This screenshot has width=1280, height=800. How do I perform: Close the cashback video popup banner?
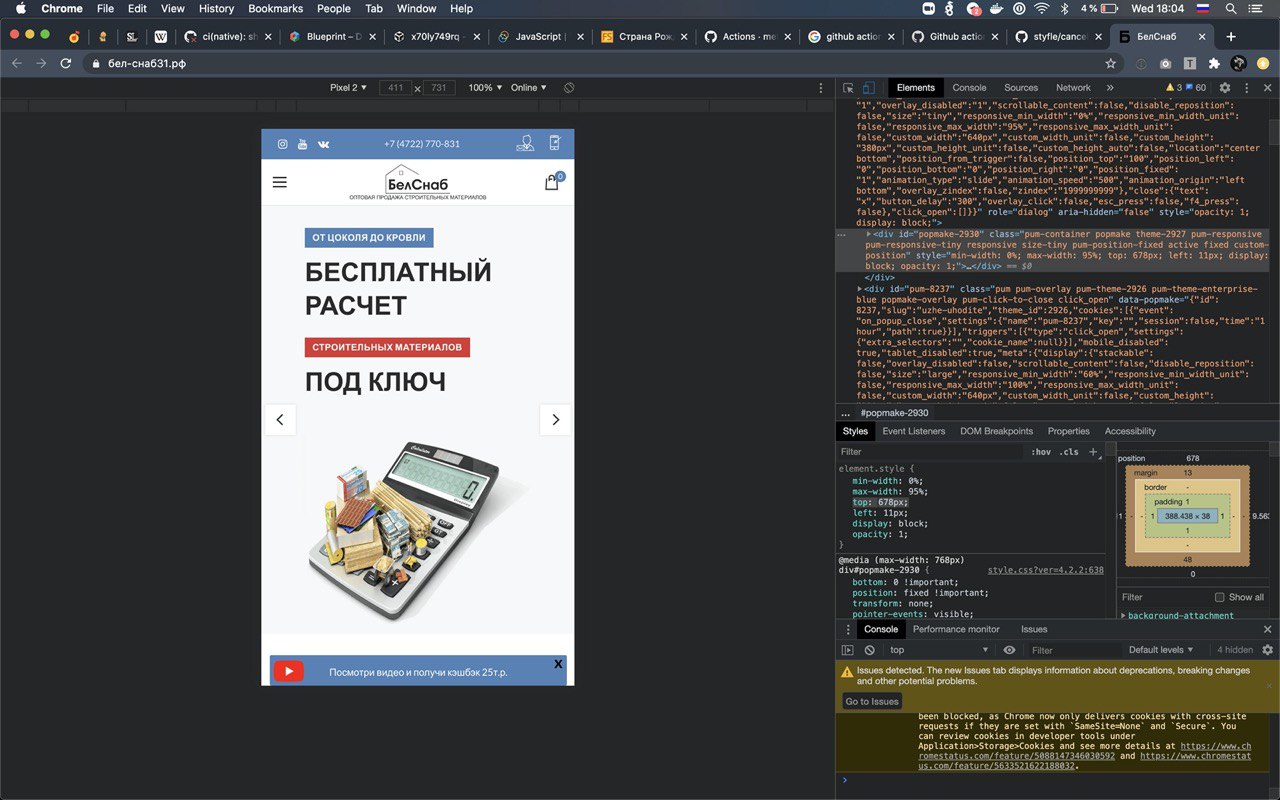point(558,664)
